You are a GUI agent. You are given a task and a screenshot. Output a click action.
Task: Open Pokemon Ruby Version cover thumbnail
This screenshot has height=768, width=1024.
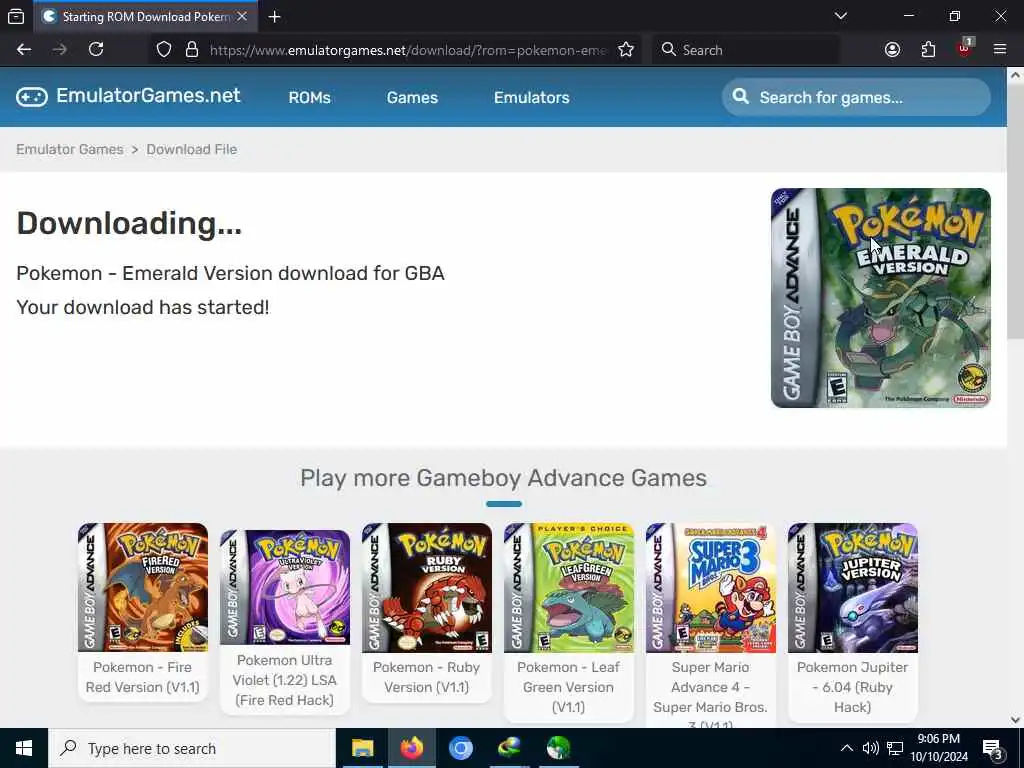[x=426, y=587]
